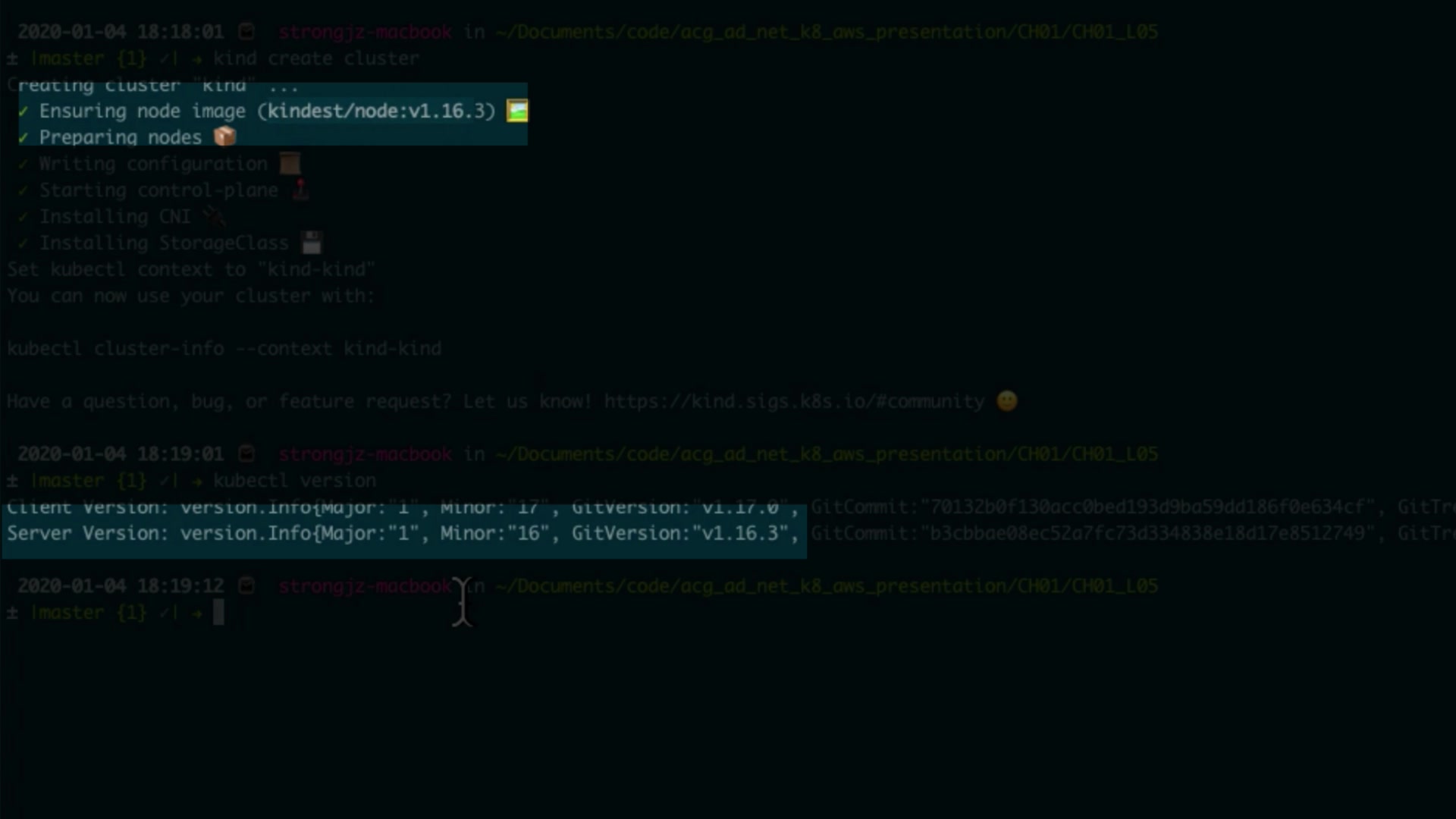
Task: Click the blinking block cursor at prompt
Action: click(218, 613)
